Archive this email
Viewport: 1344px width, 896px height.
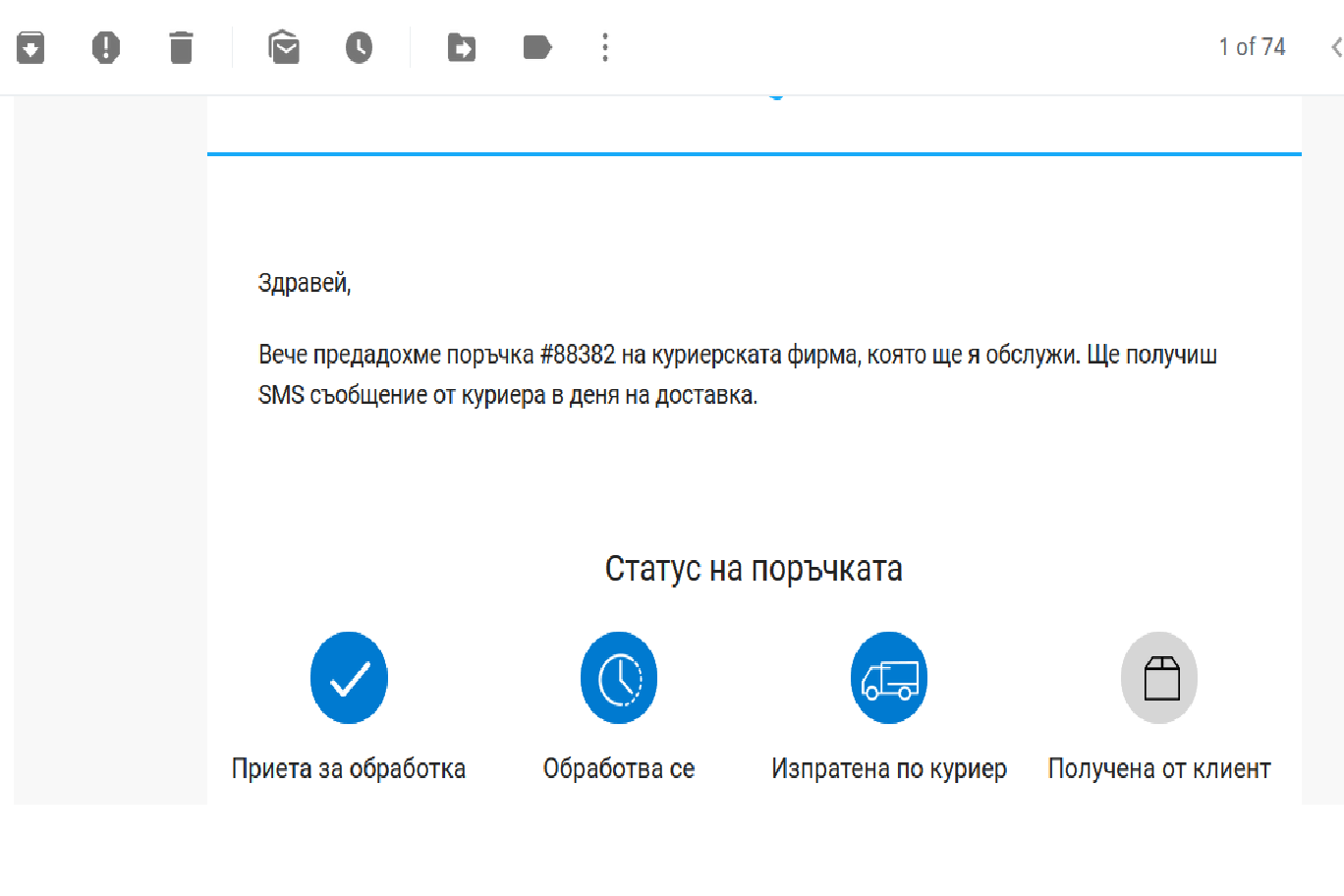pos(30,47)
